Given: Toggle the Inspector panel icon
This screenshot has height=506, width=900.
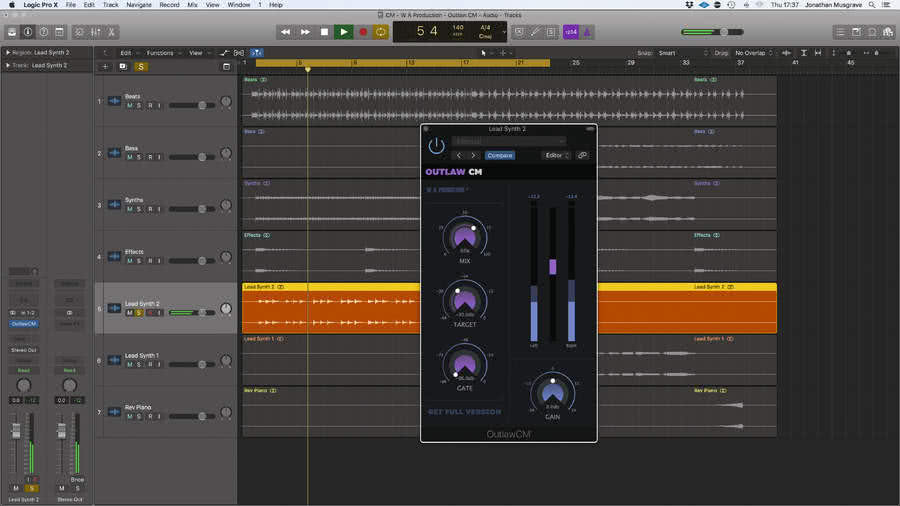Looking at the screenshot, I should tap(28, 32).
